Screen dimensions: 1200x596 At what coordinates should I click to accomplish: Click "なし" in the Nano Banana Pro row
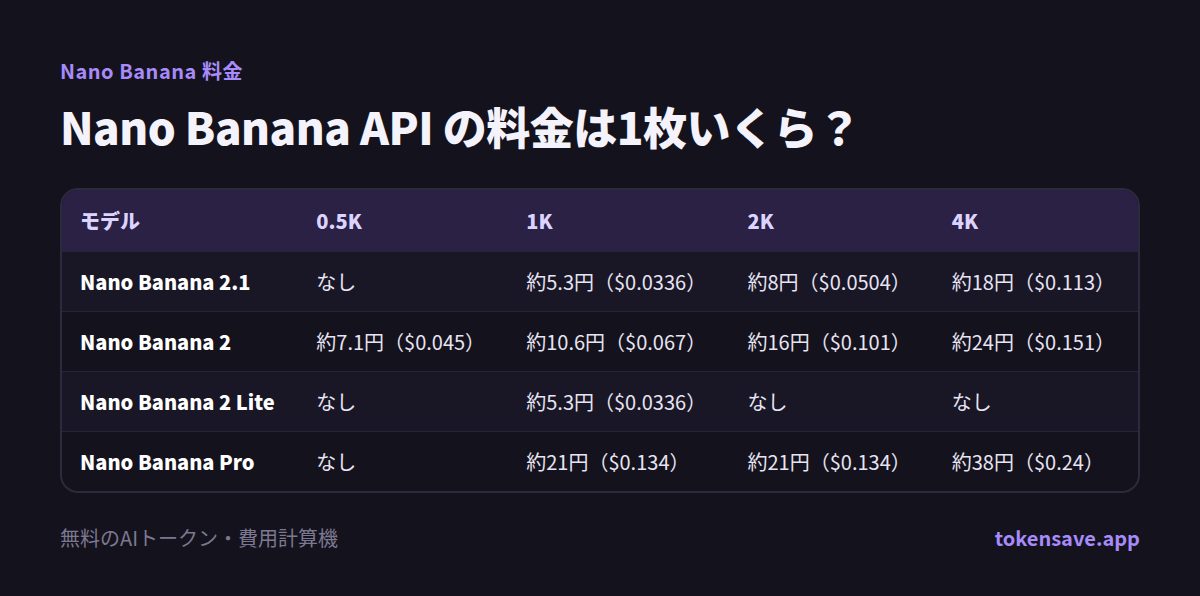click(x=336, y=463)
